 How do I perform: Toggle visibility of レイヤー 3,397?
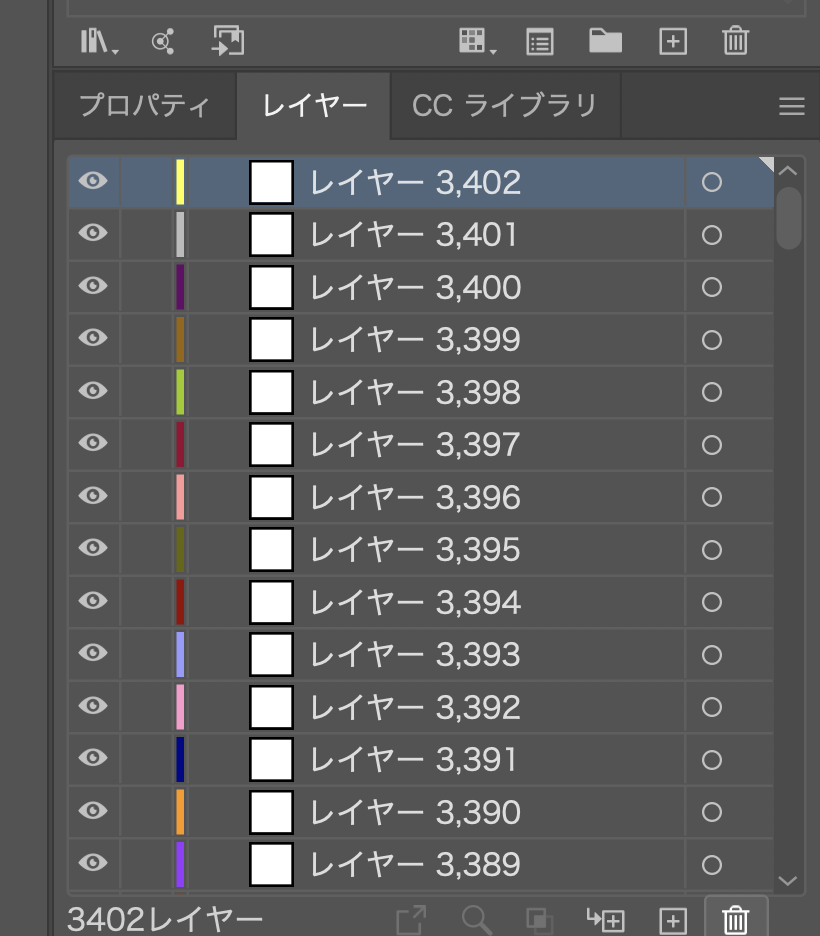(x=93, y=443)
